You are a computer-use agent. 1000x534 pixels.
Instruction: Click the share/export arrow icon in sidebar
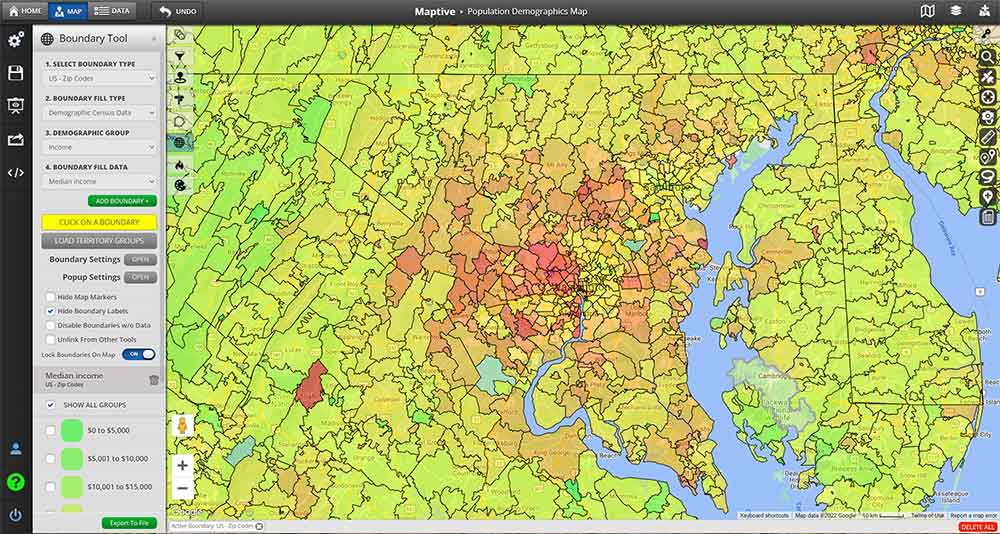point(15,139)
